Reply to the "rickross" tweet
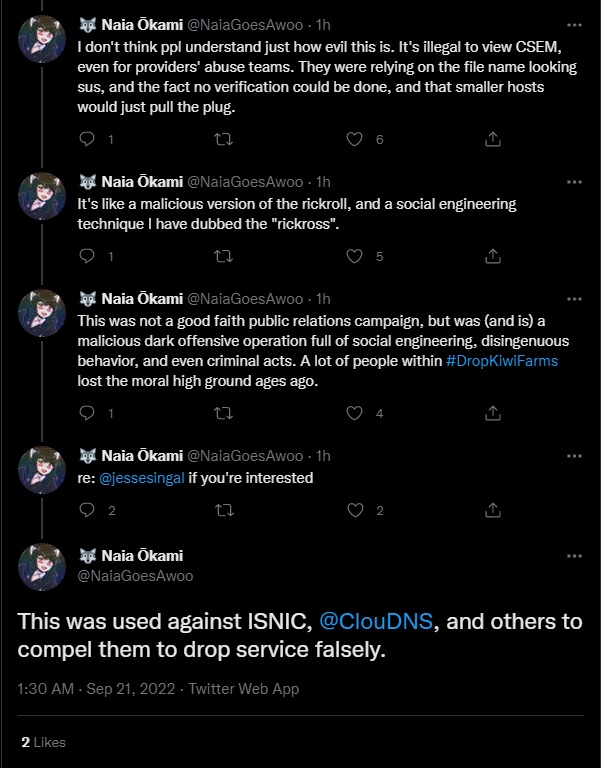 (88, 256)
